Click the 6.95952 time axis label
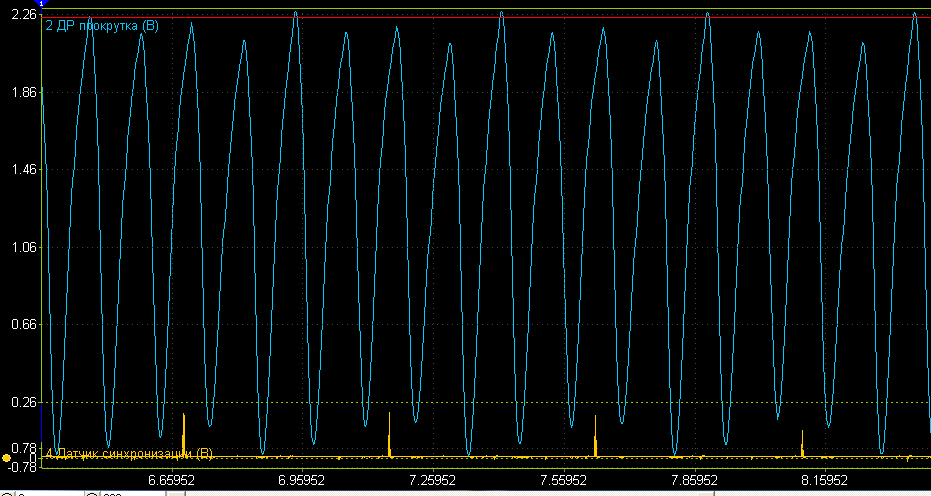The height and width of the screenshot is (496, 931). coord(302,480)
